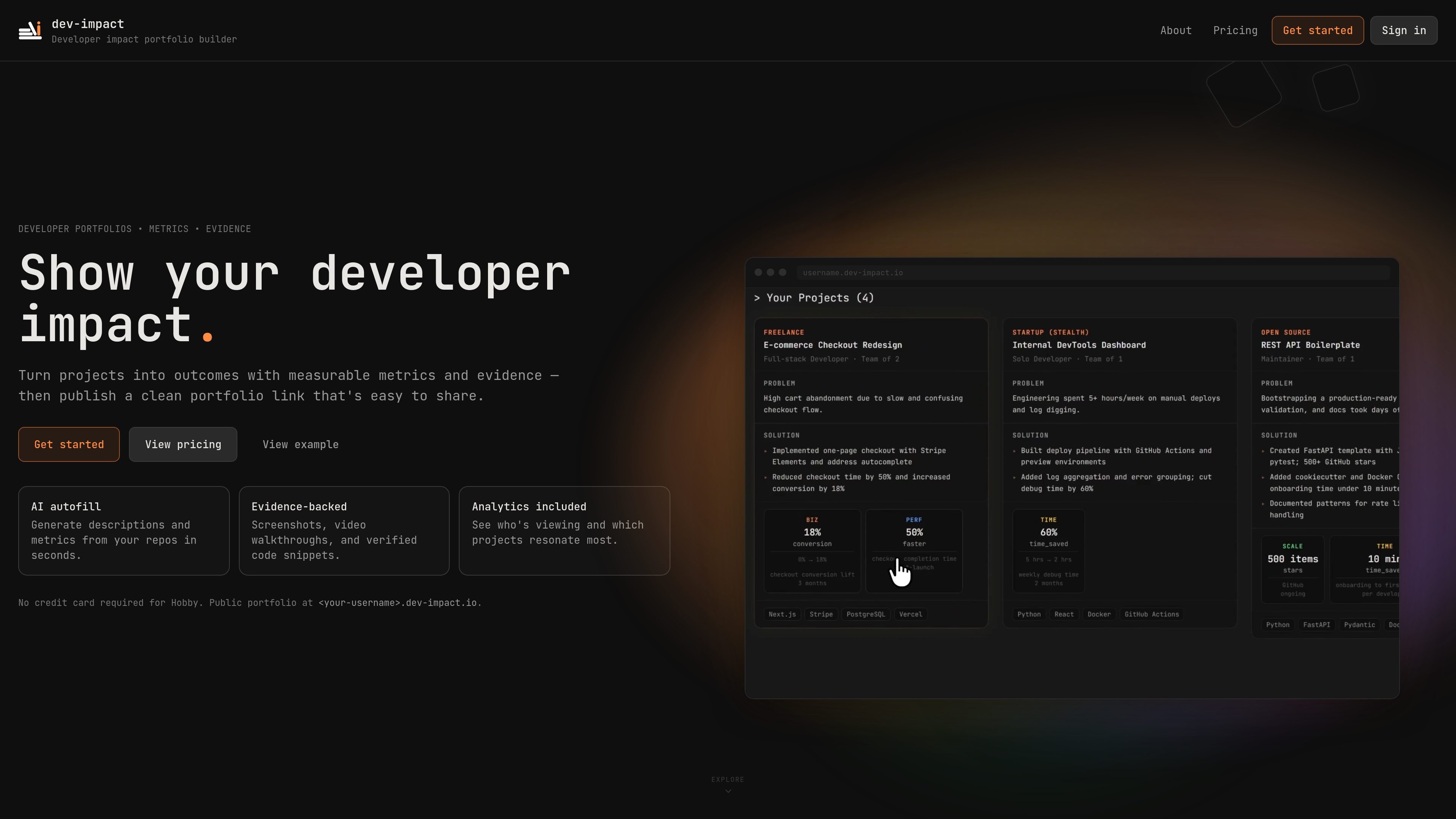This screenshot has height=819, width=1456.
Task: Open the About page in navigation
Action: click(x=1176, y=30)
